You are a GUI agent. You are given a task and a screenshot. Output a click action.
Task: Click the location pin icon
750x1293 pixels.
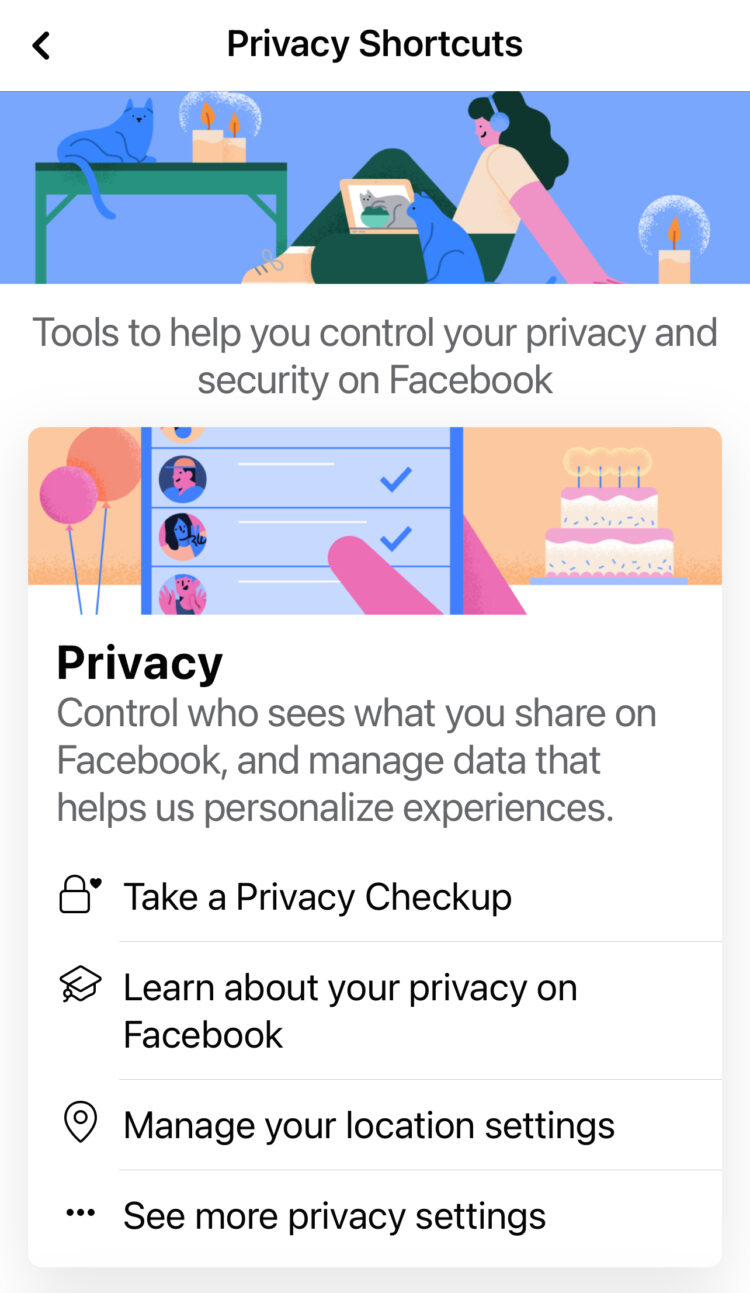[x=79, y=1124]
